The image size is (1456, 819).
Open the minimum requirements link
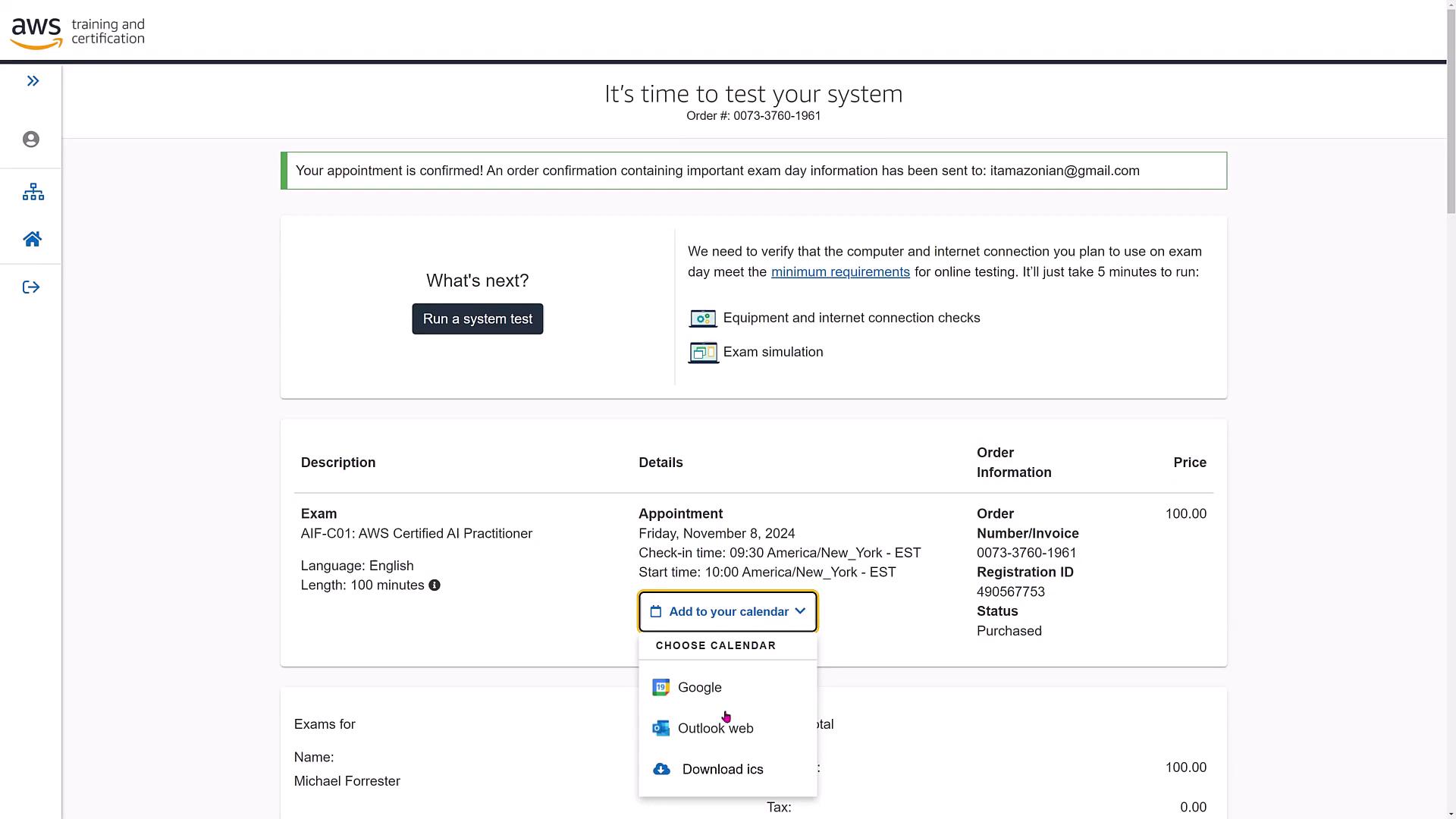click(840, 272)
